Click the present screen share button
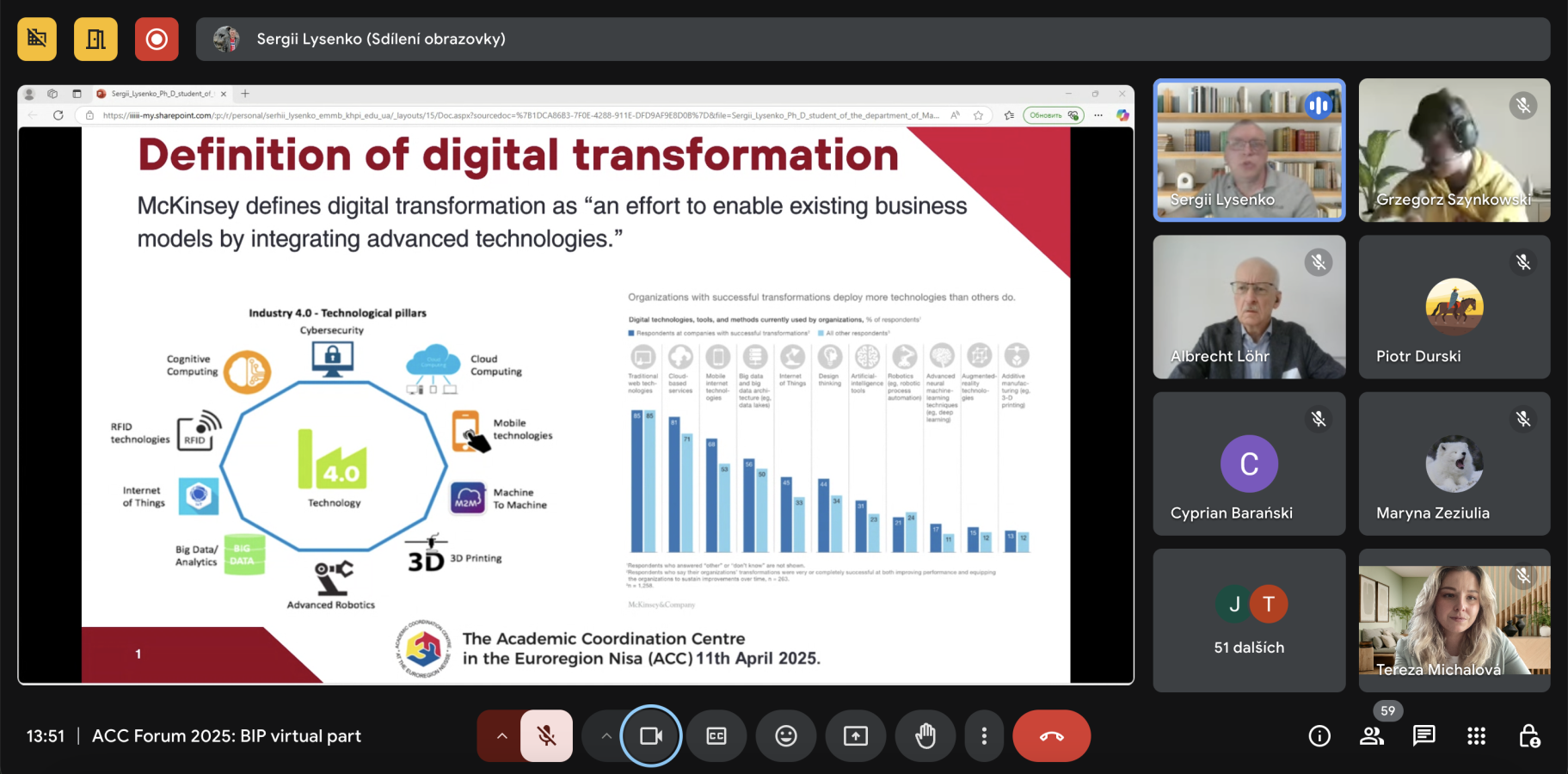 pyautogui.click(x=855, y=736)
